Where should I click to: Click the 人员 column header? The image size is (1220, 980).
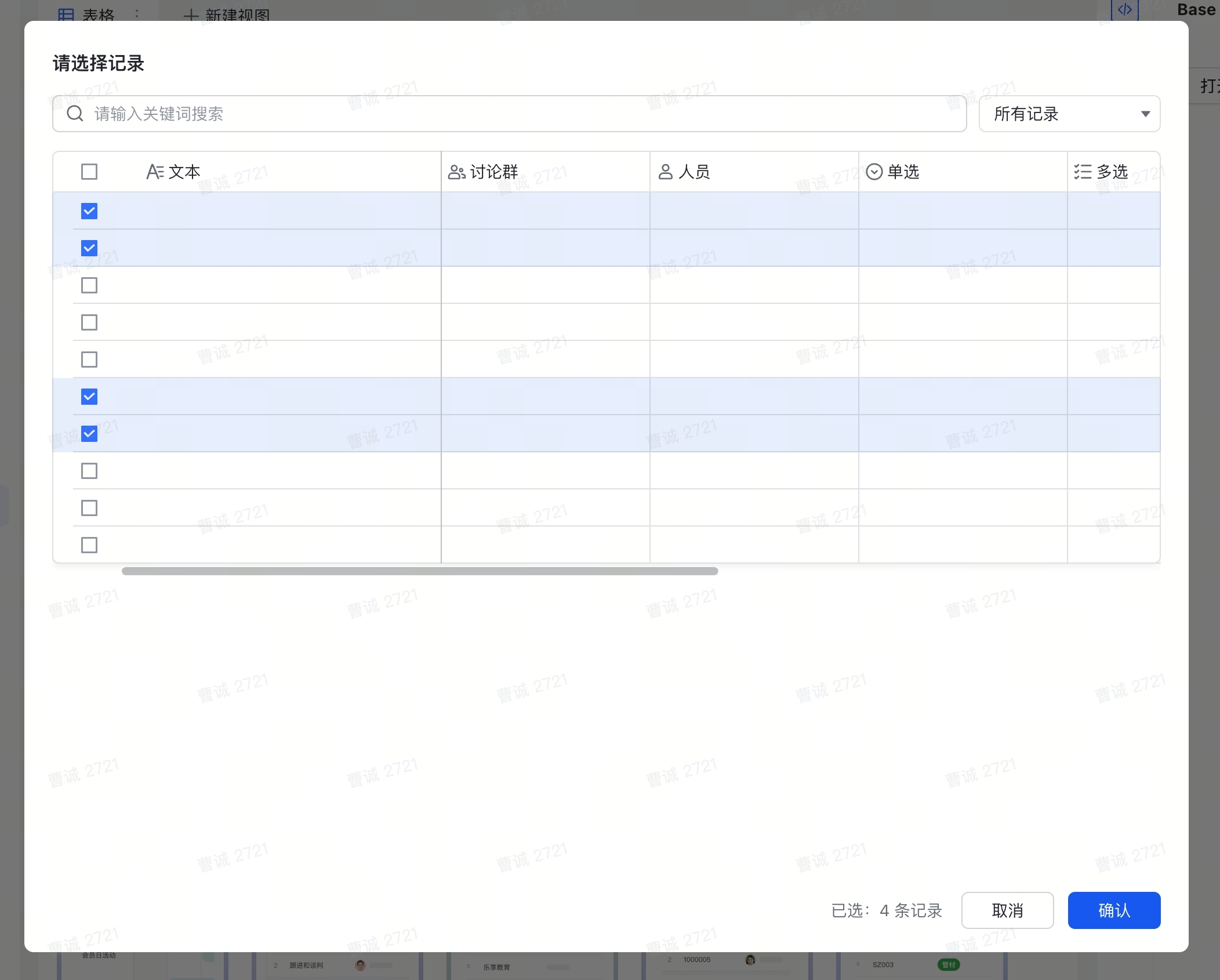(754, 172)
